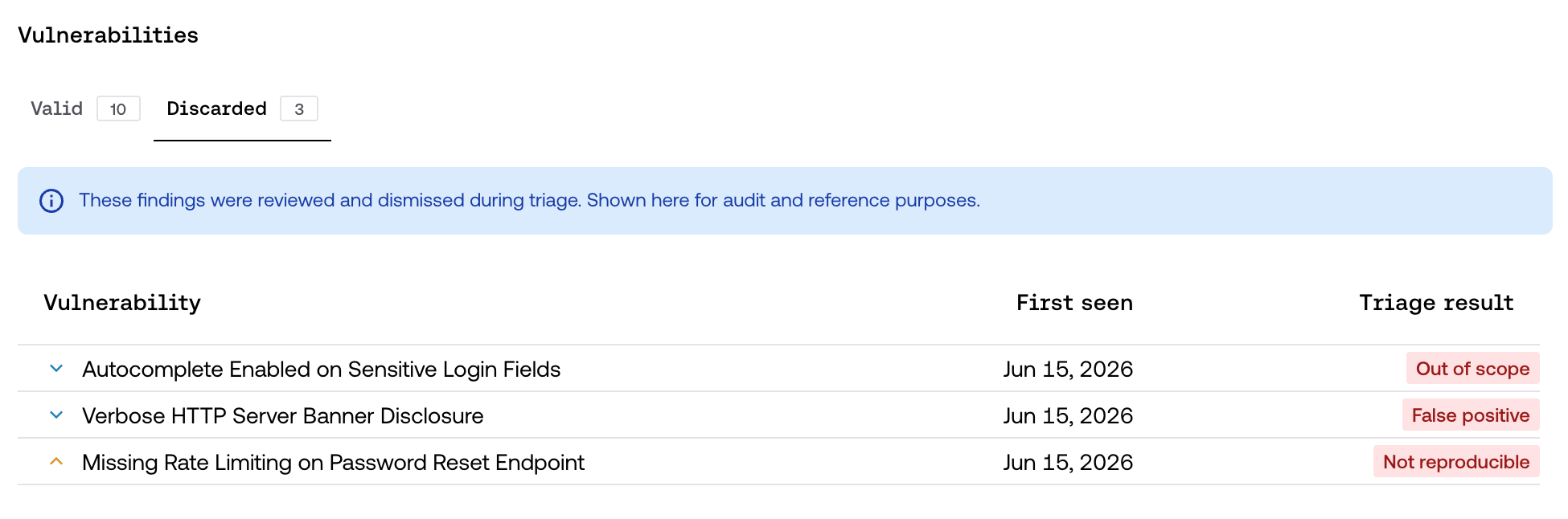1568x519 pixels.
Task: Click the Valid count badge showing 10
Action: (x=118, y=108)
